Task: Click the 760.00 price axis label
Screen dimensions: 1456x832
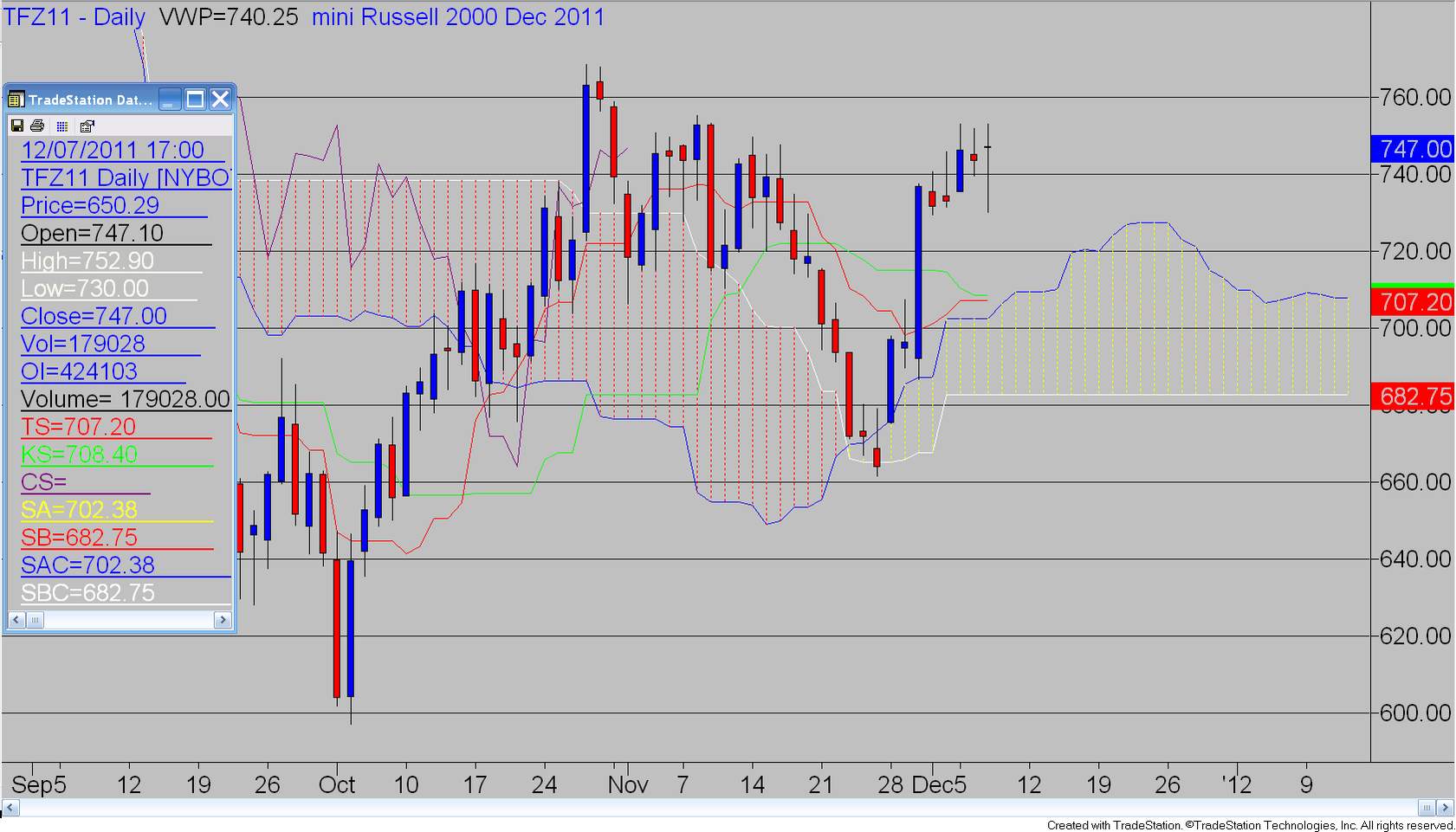Action: (1415, 97)
